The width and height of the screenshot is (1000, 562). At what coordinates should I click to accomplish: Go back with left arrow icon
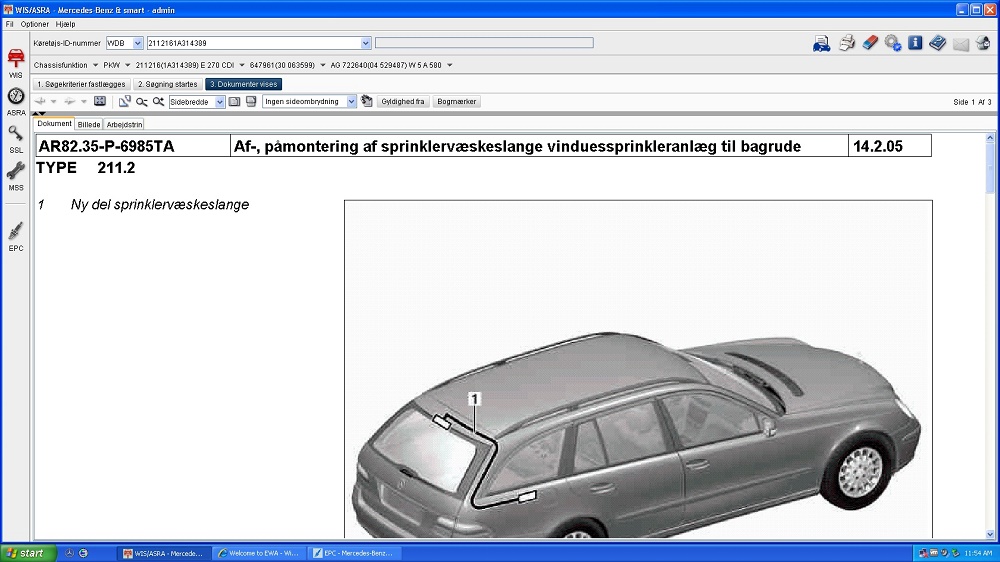[40, 101]
